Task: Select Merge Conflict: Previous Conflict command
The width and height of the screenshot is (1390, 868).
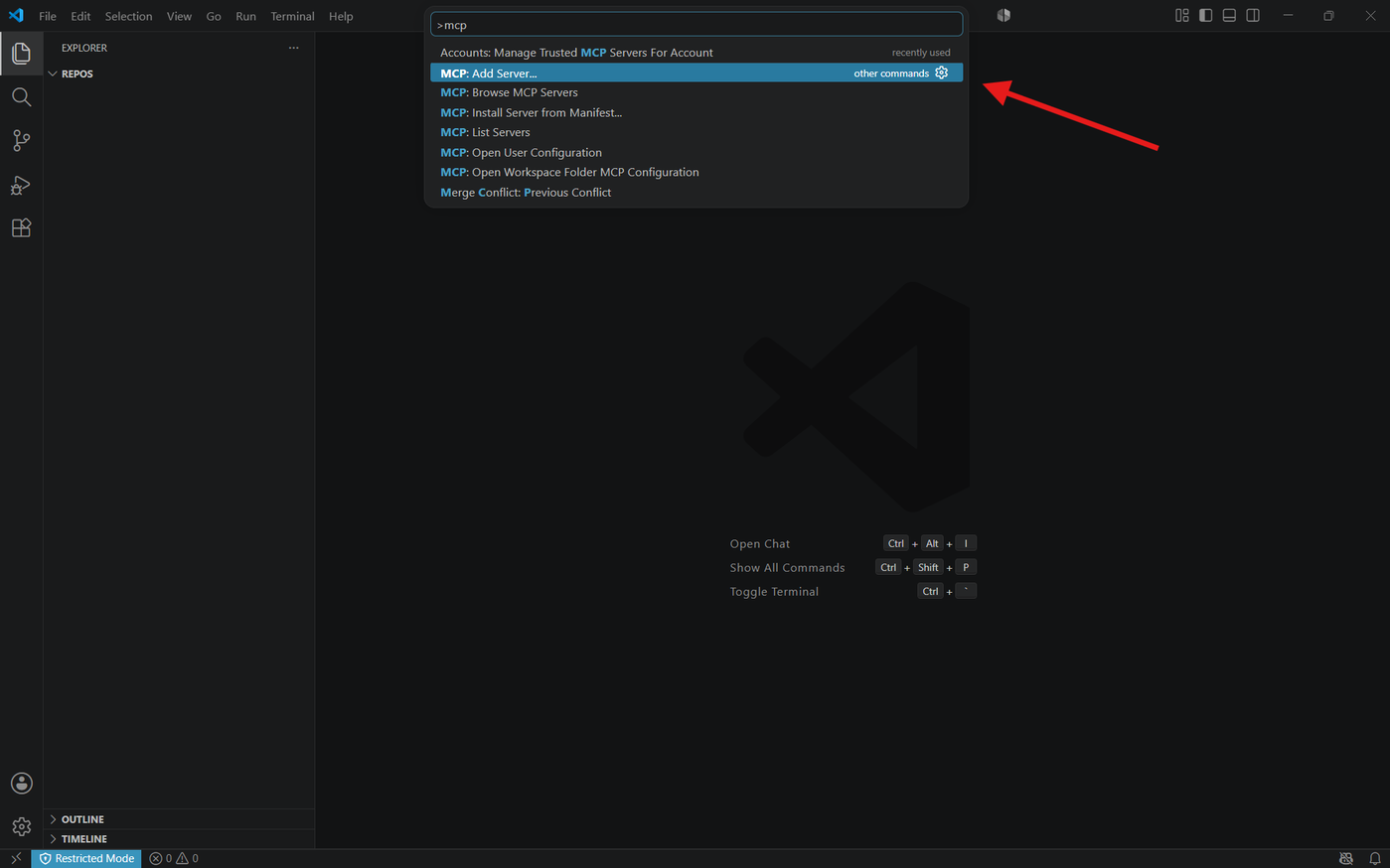Action: (x=696, y=192)
